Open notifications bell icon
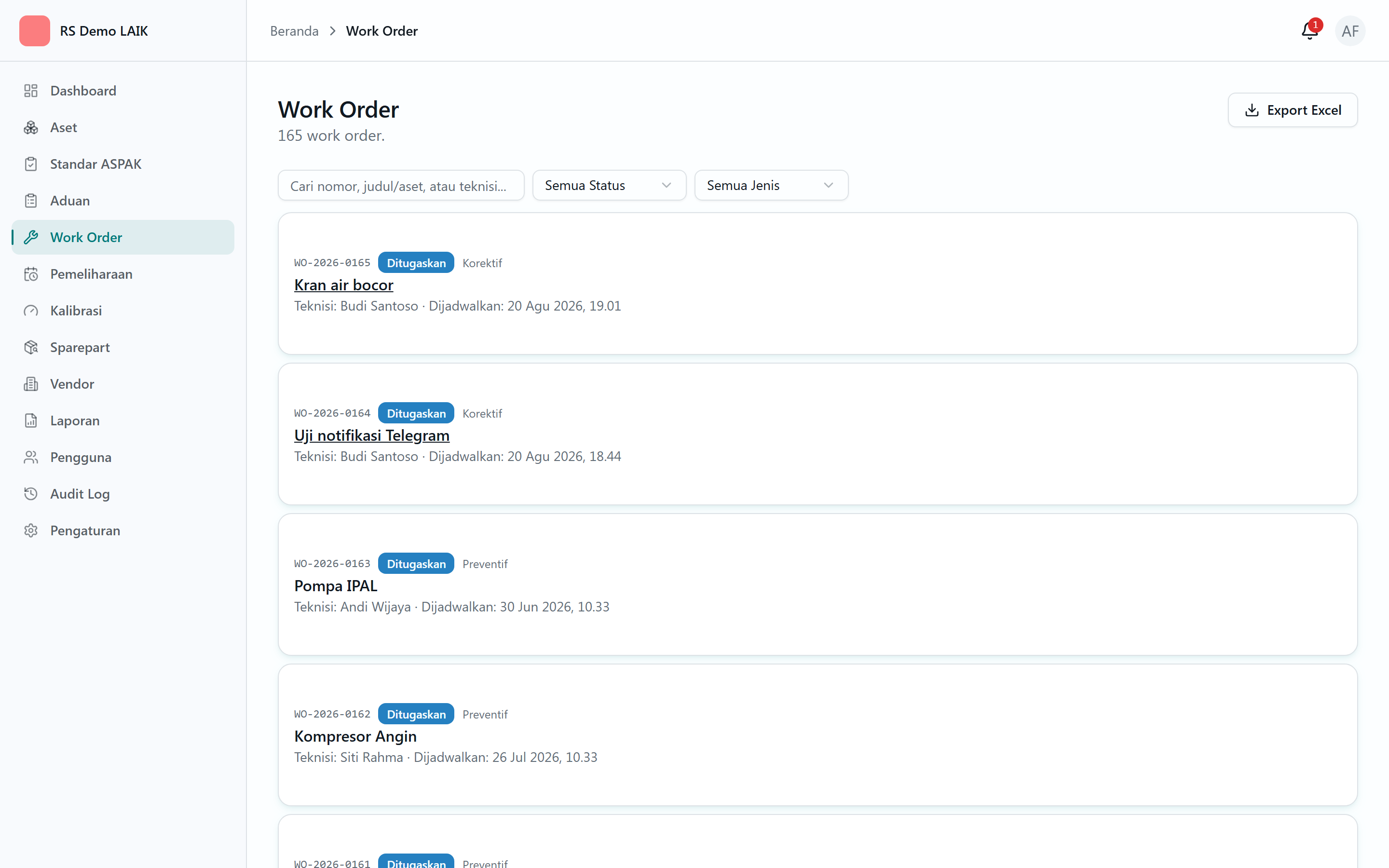Screen dimensions: 1389x868 pyautogui.click(x=1309, y=31)
